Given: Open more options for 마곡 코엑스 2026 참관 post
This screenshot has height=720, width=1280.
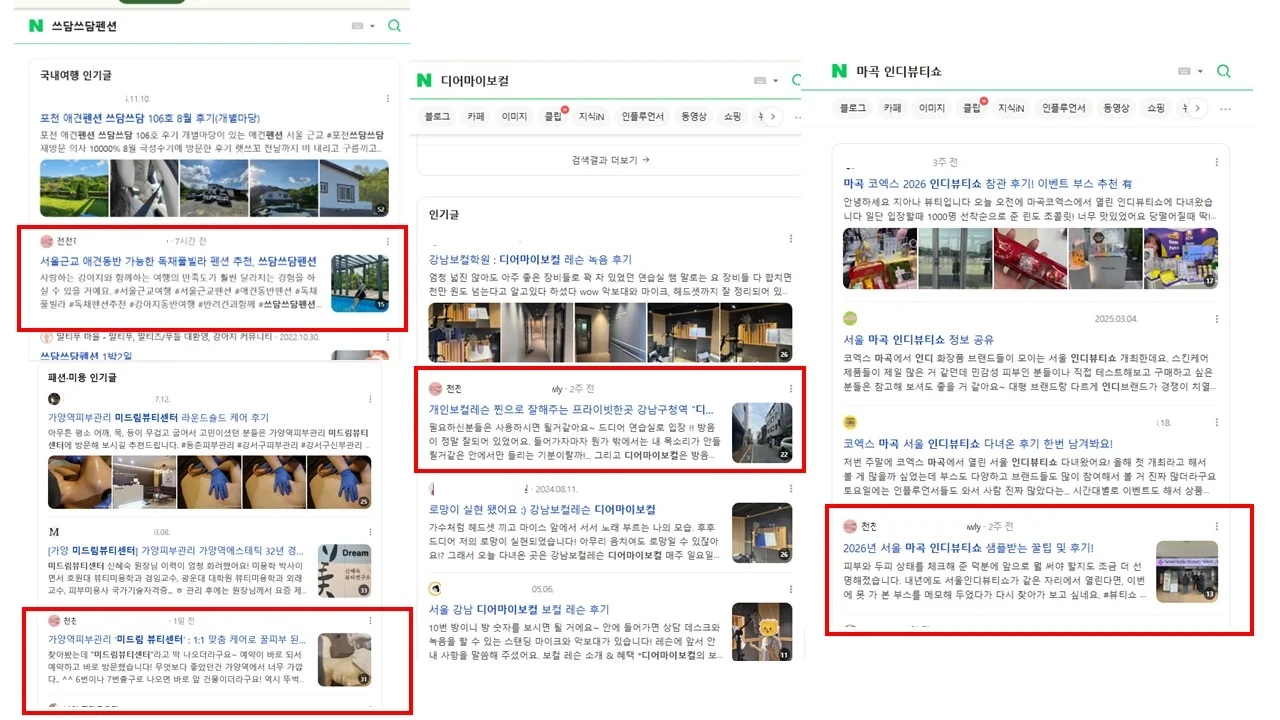Looking at the screenshot, I should point(1217,162).
